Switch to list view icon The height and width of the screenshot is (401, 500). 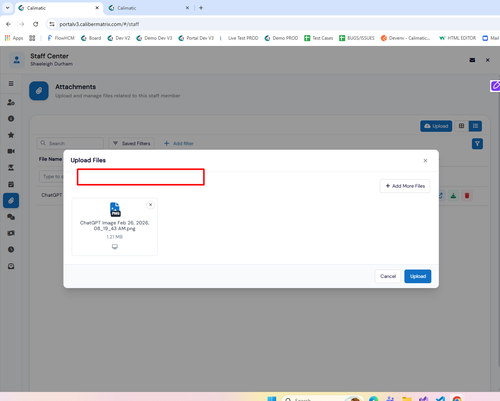[475, 126]
